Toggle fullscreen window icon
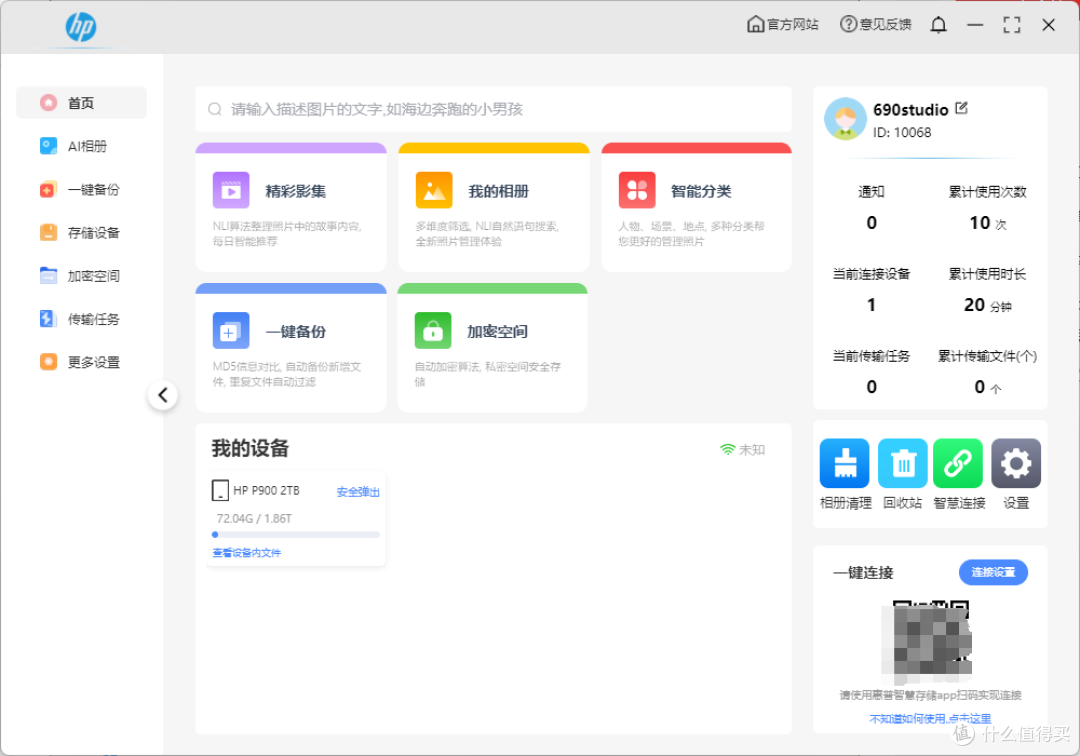 [1012, 25]
